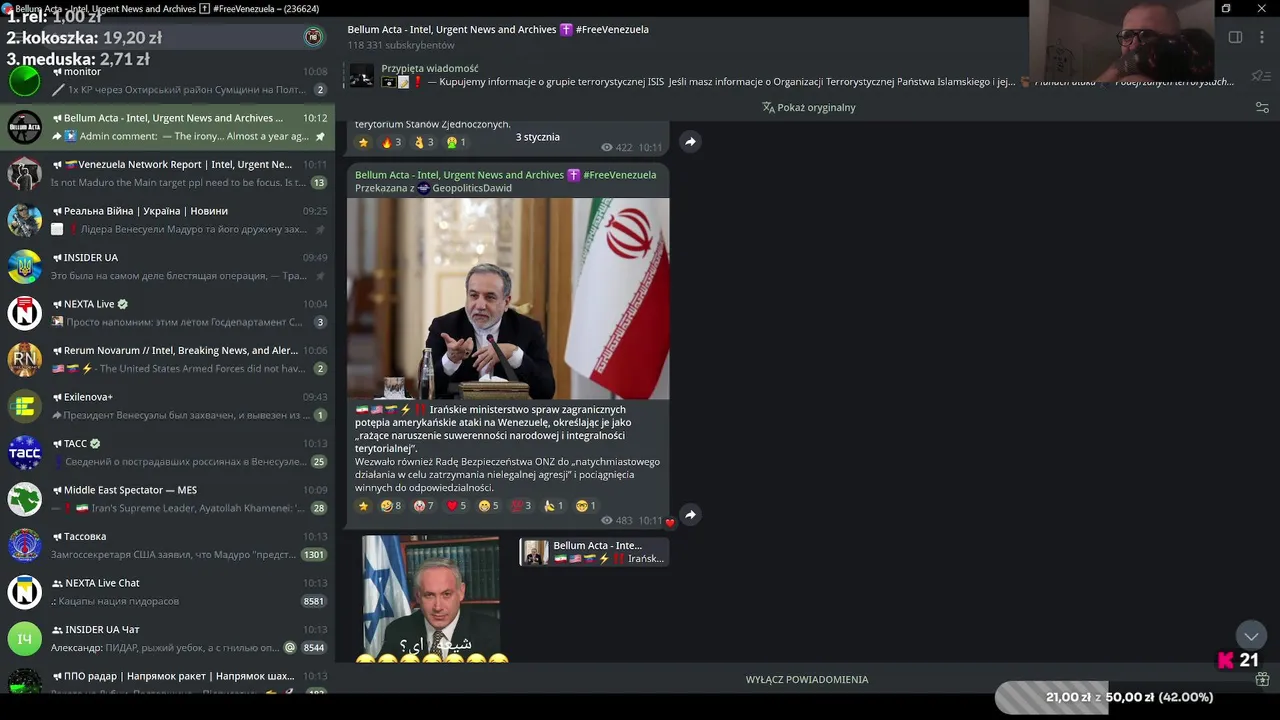Click the Реальна Війна soldier avatar
The image size is (1280, 720).
(25, 220)
